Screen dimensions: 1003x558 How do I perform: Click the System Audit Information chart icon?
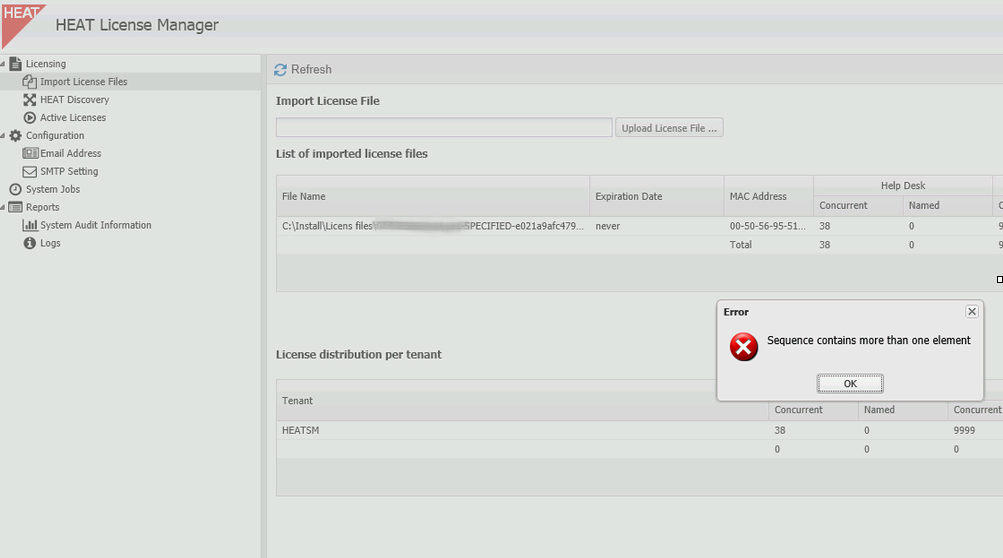[x=30, y=226]
